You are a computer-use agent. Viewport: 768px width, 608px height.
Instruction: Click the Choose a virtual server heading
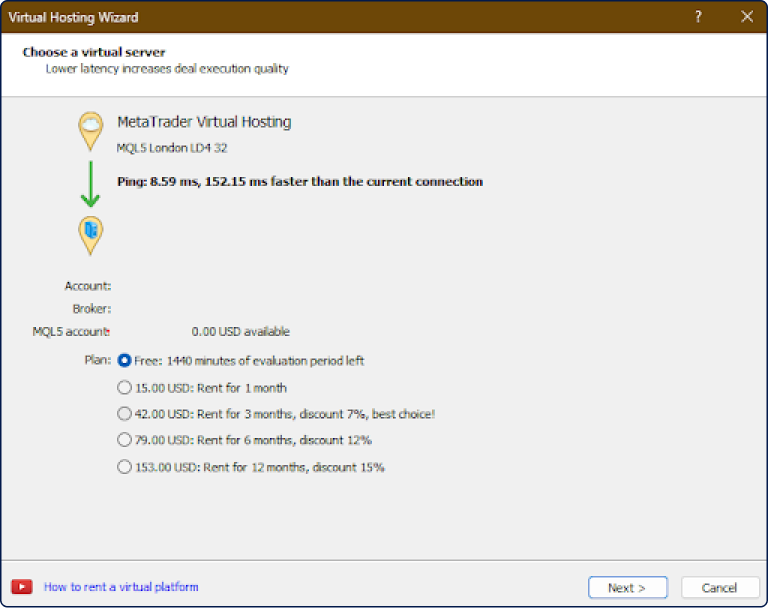[x=94, y=52]
